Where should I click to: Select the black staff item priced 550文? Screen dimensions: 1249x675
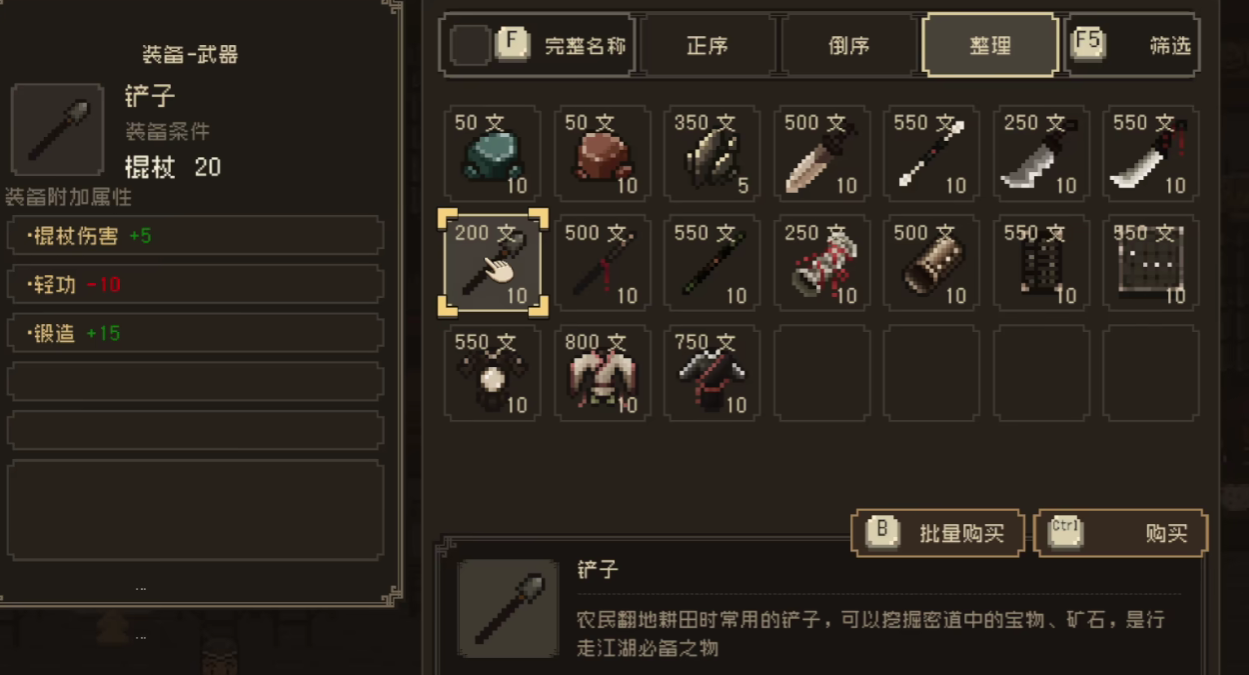(x=712, y=263)
